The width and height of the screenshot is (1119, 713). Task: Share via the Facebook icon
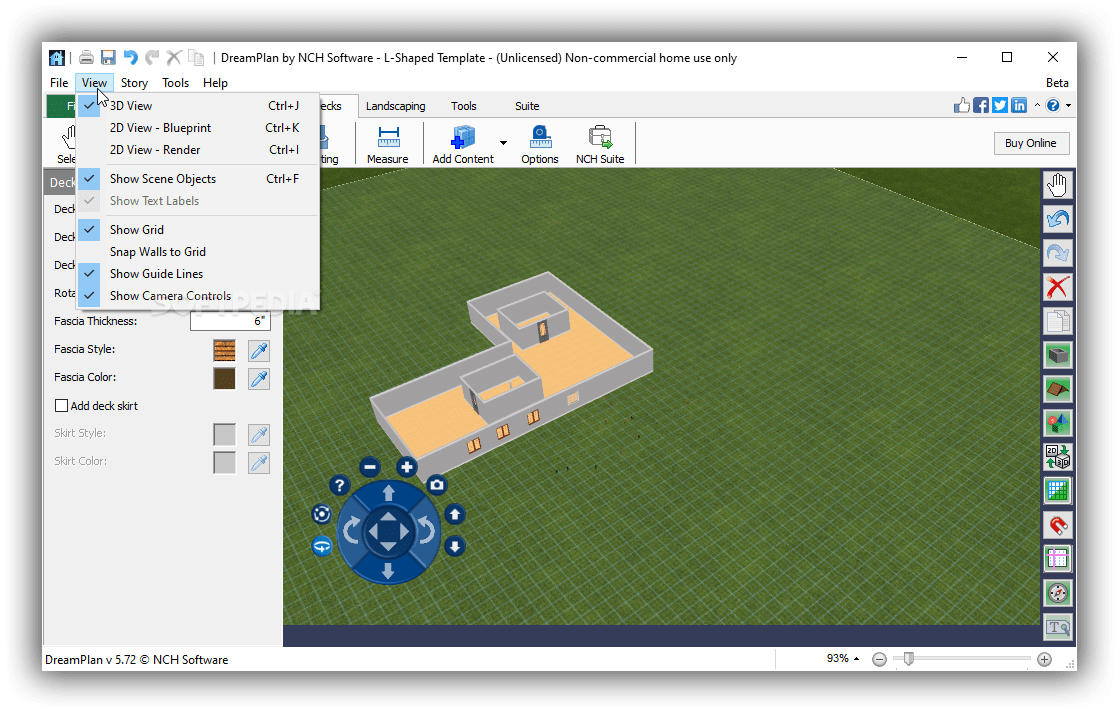[981, 106]
